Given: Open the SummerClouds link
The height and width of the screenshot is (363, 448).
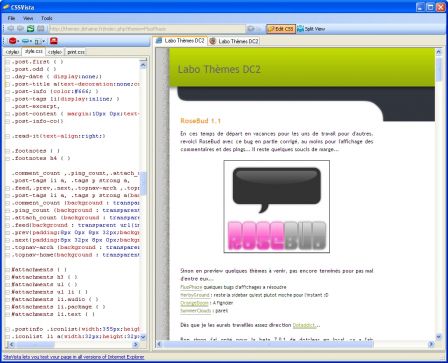Looking at the screenshot, I should tap(196, 311).
